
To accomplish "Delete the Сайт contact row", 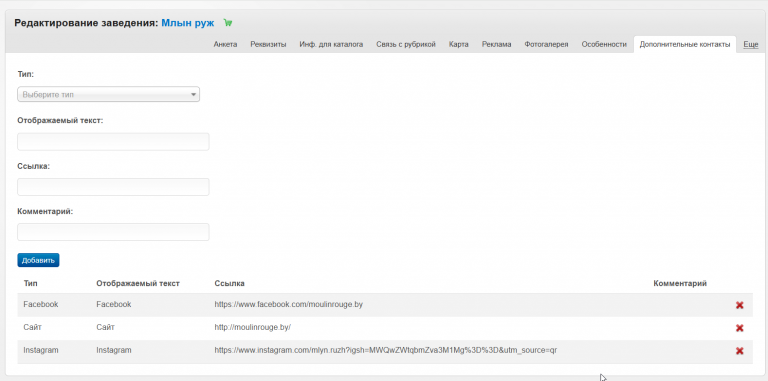I will (x=740, y=328).
